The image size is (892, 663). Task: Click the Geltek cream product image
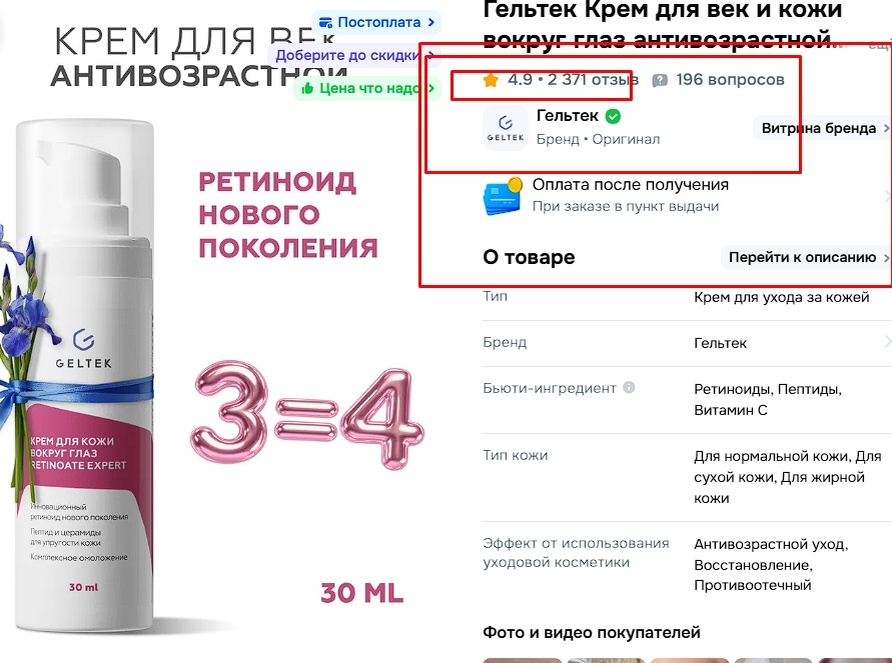[x=82, y=376]
